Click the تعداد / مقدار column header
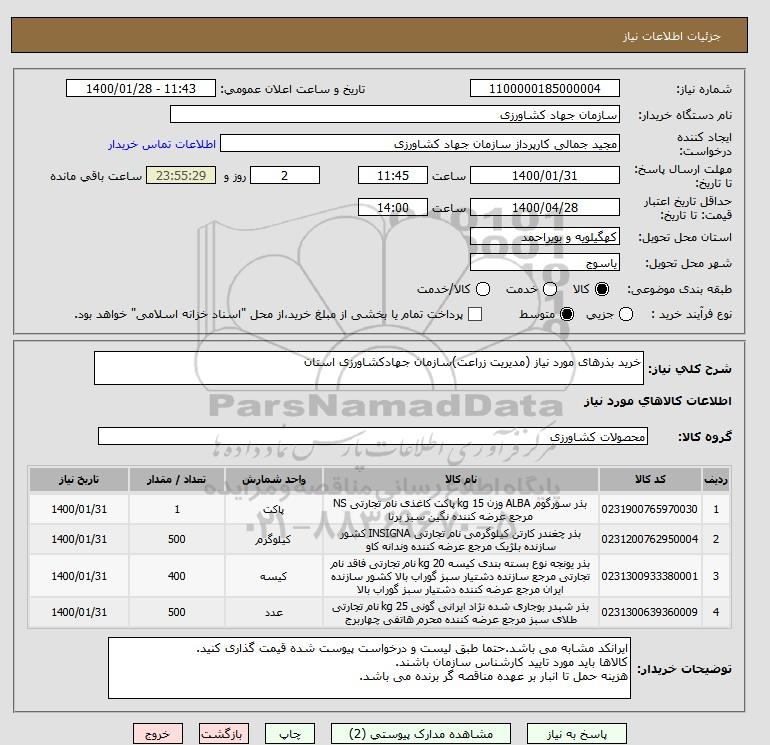This screenshot has height=745, width=770. click(177, 479)
